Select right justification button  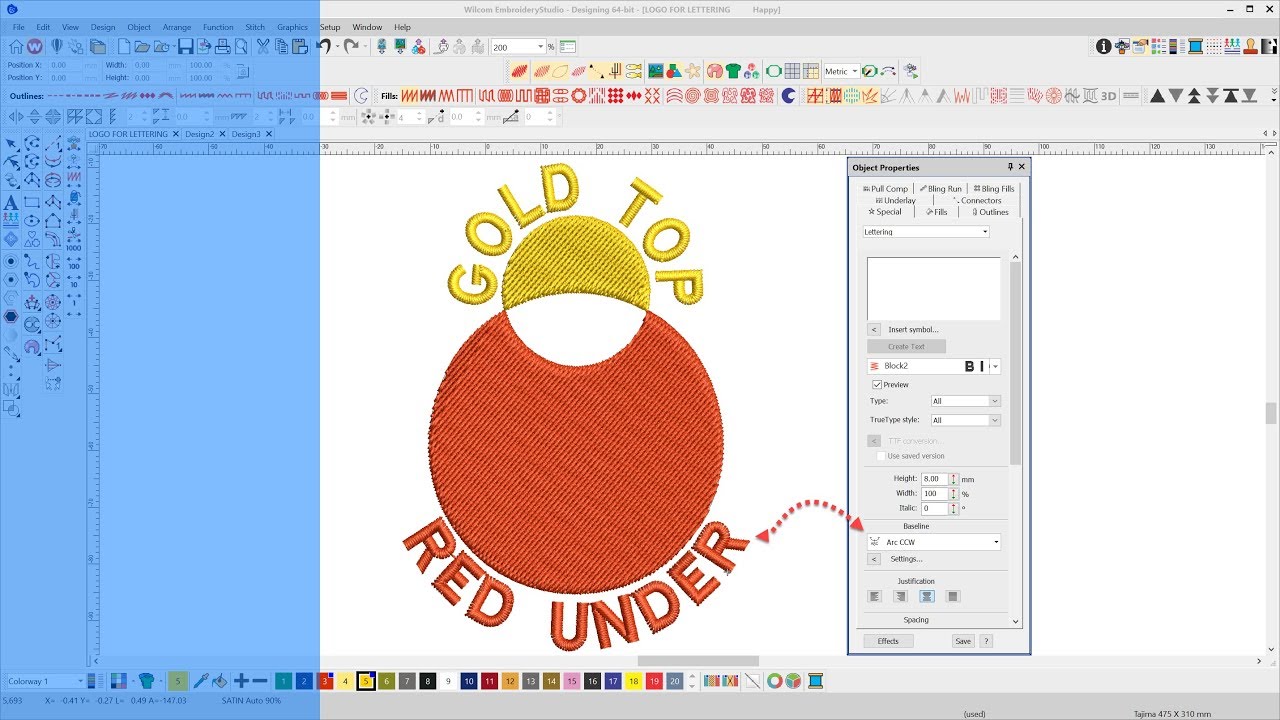tap(901, 596)
